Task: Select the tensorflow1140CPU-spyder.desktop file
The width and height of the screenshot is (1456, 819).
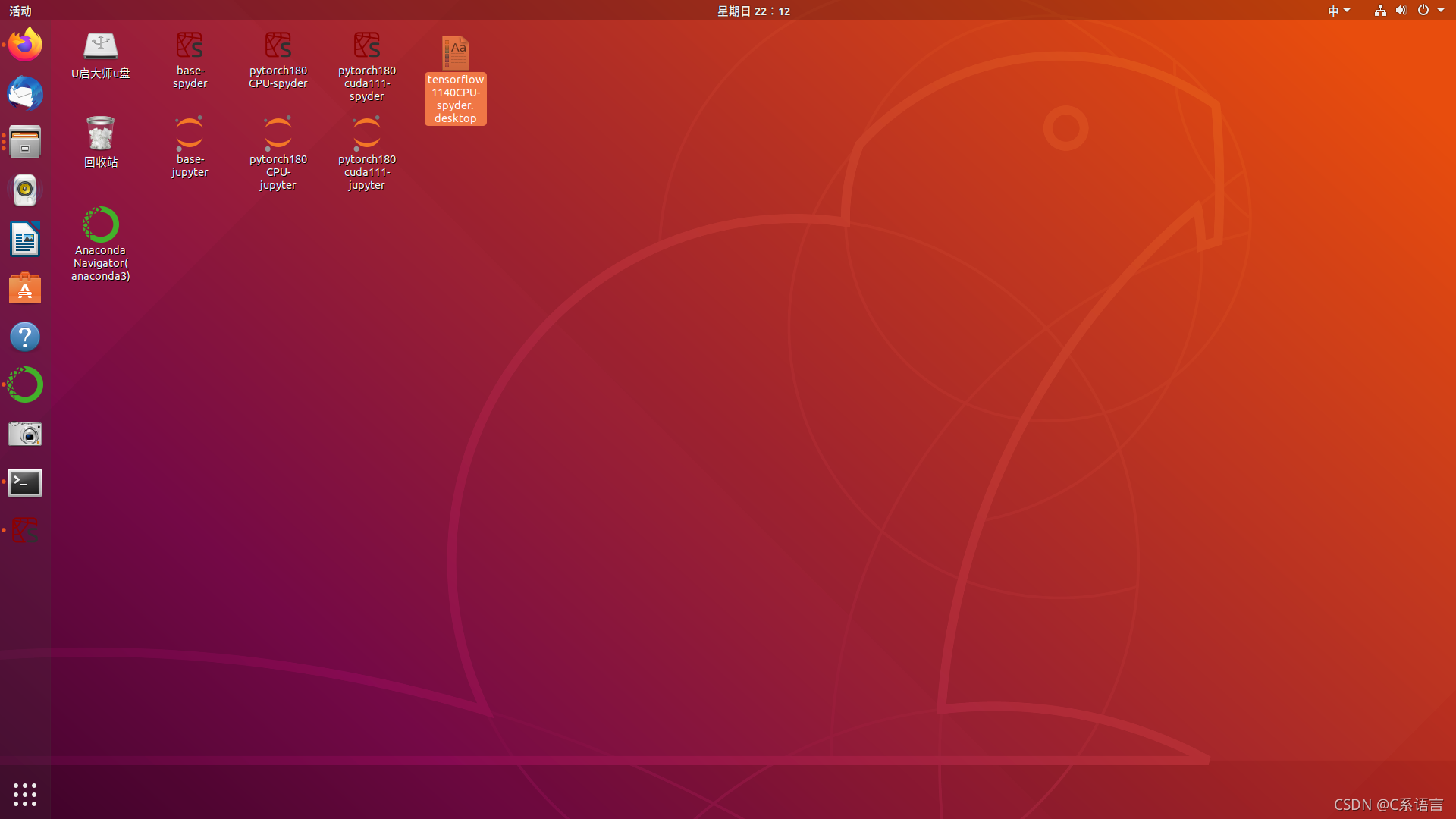Action: [456, 80]
